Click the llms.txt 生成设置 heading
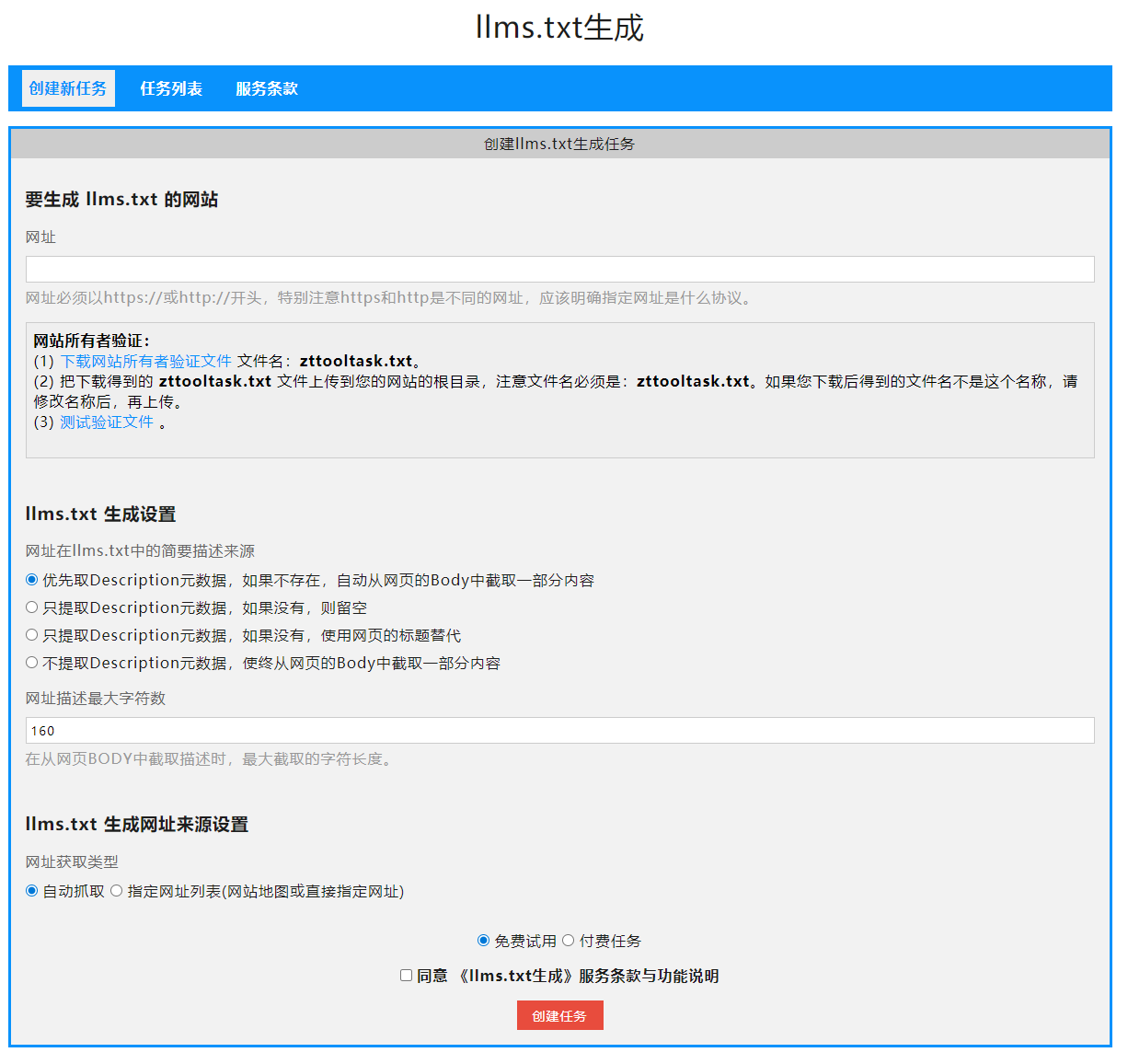 [100, 515]
